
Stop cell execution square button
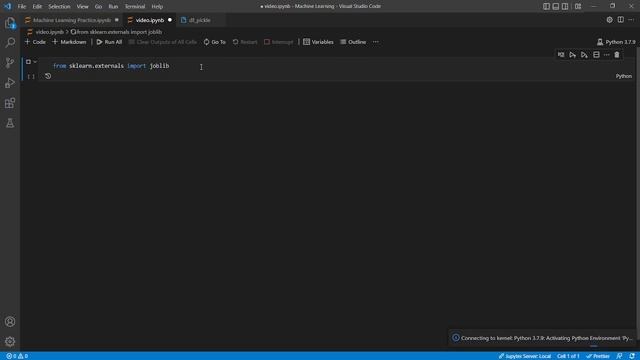pos(28,62)
